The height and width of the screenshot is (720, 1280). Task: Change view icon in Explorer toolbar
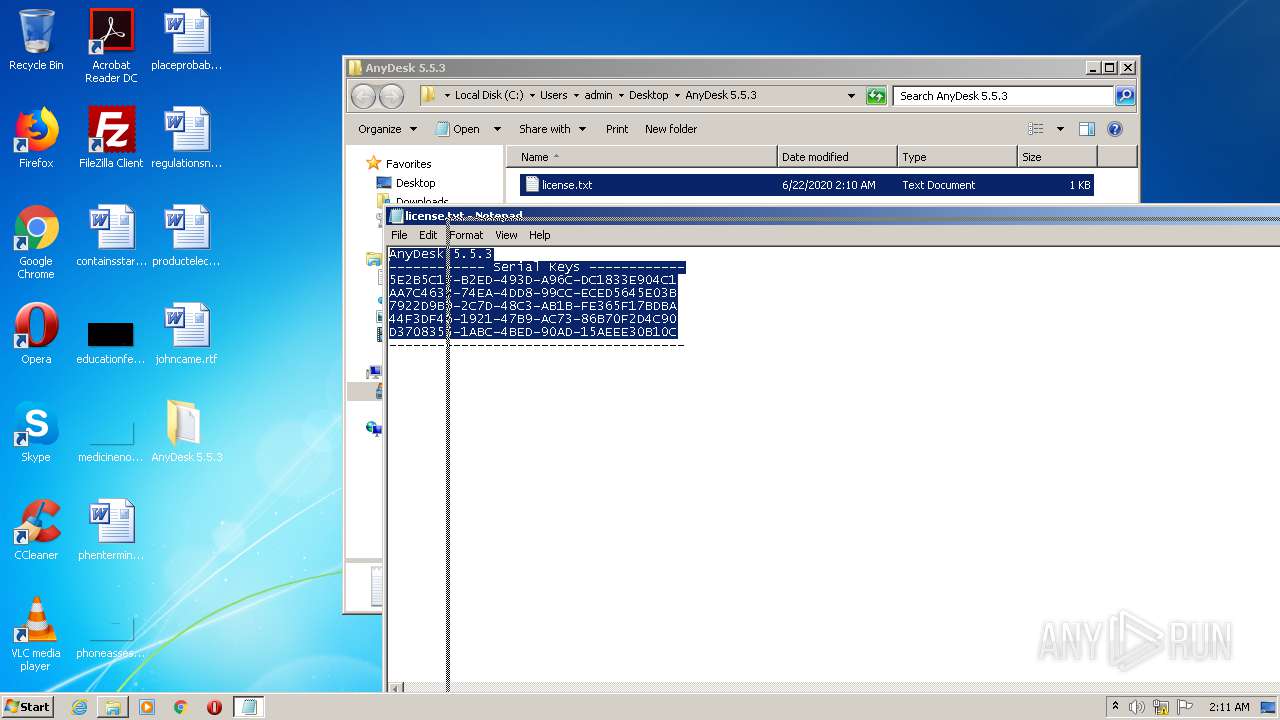point(1036,129)
